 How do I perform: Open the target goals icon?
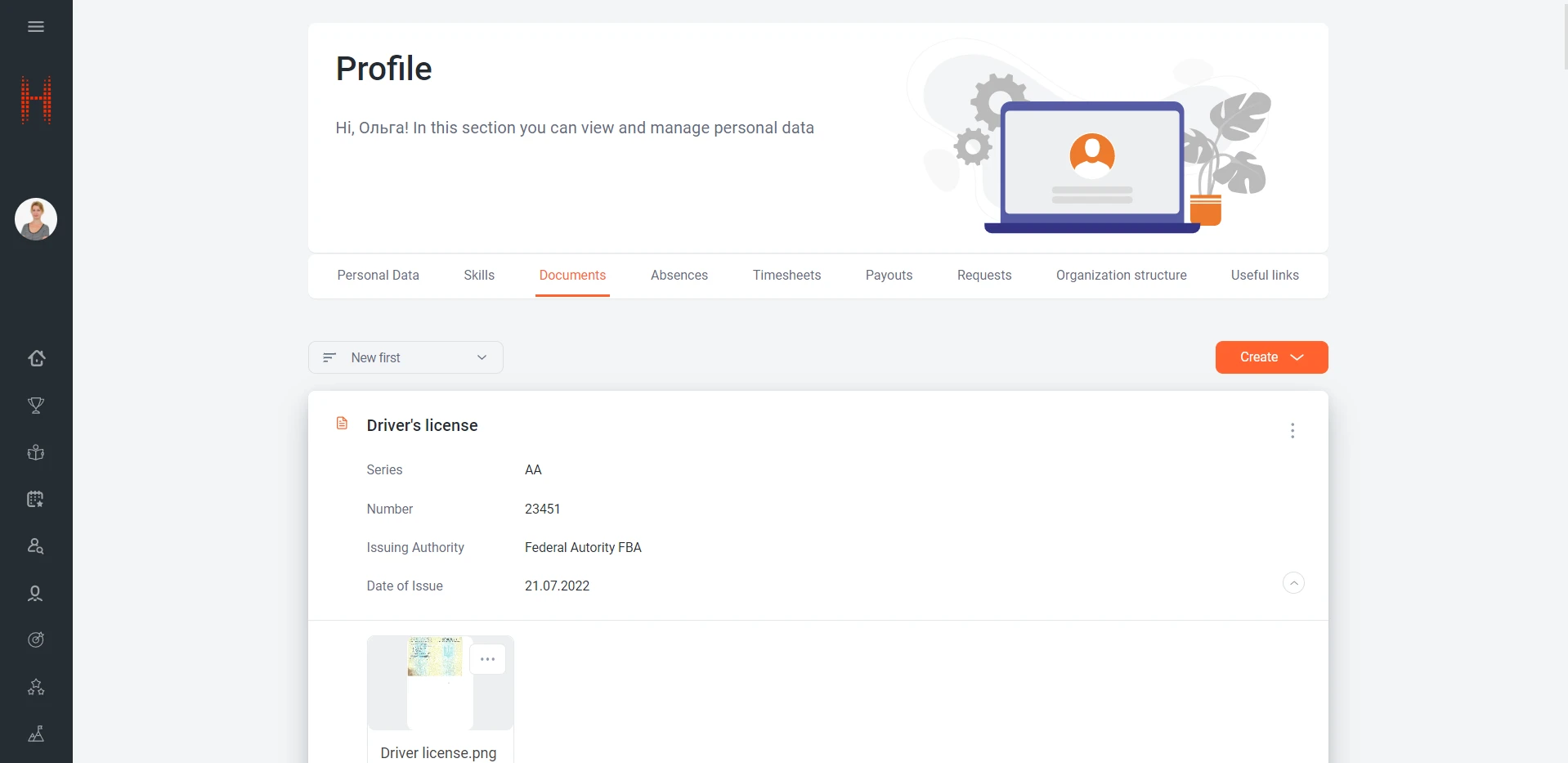click(36, 640)
